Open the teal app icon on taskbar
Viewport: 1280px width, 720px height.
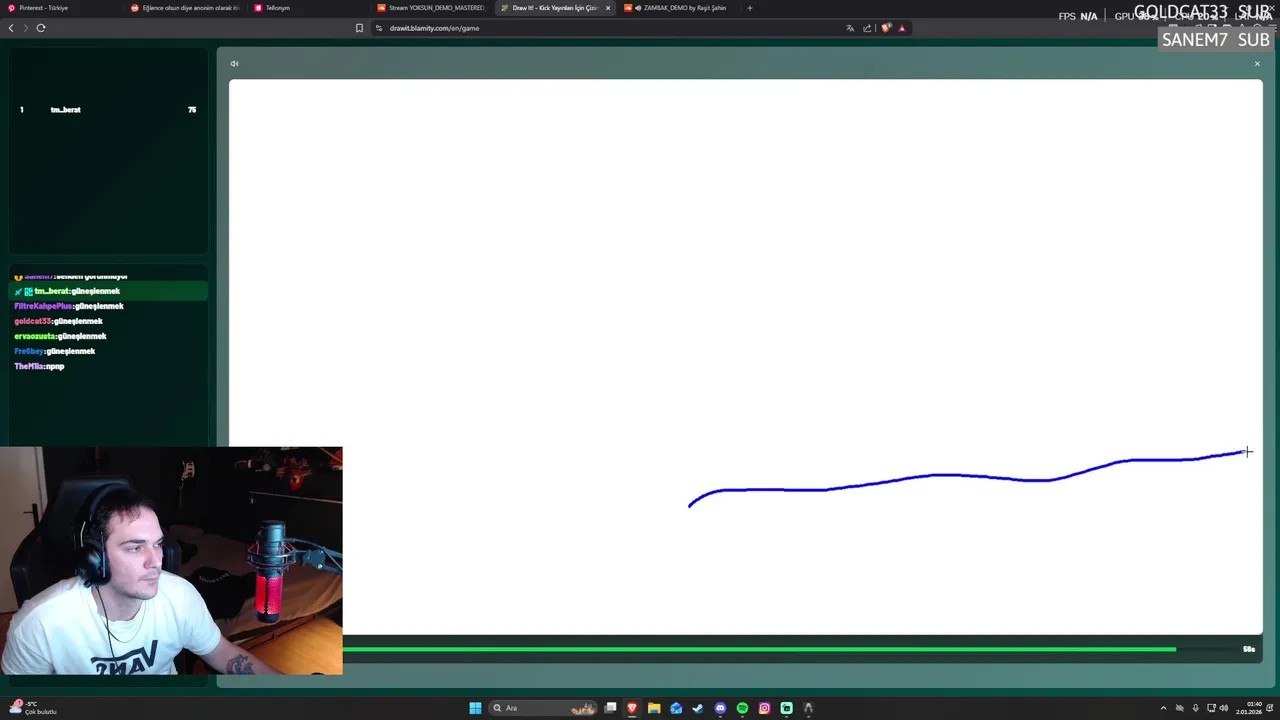(x=786, y=708)
